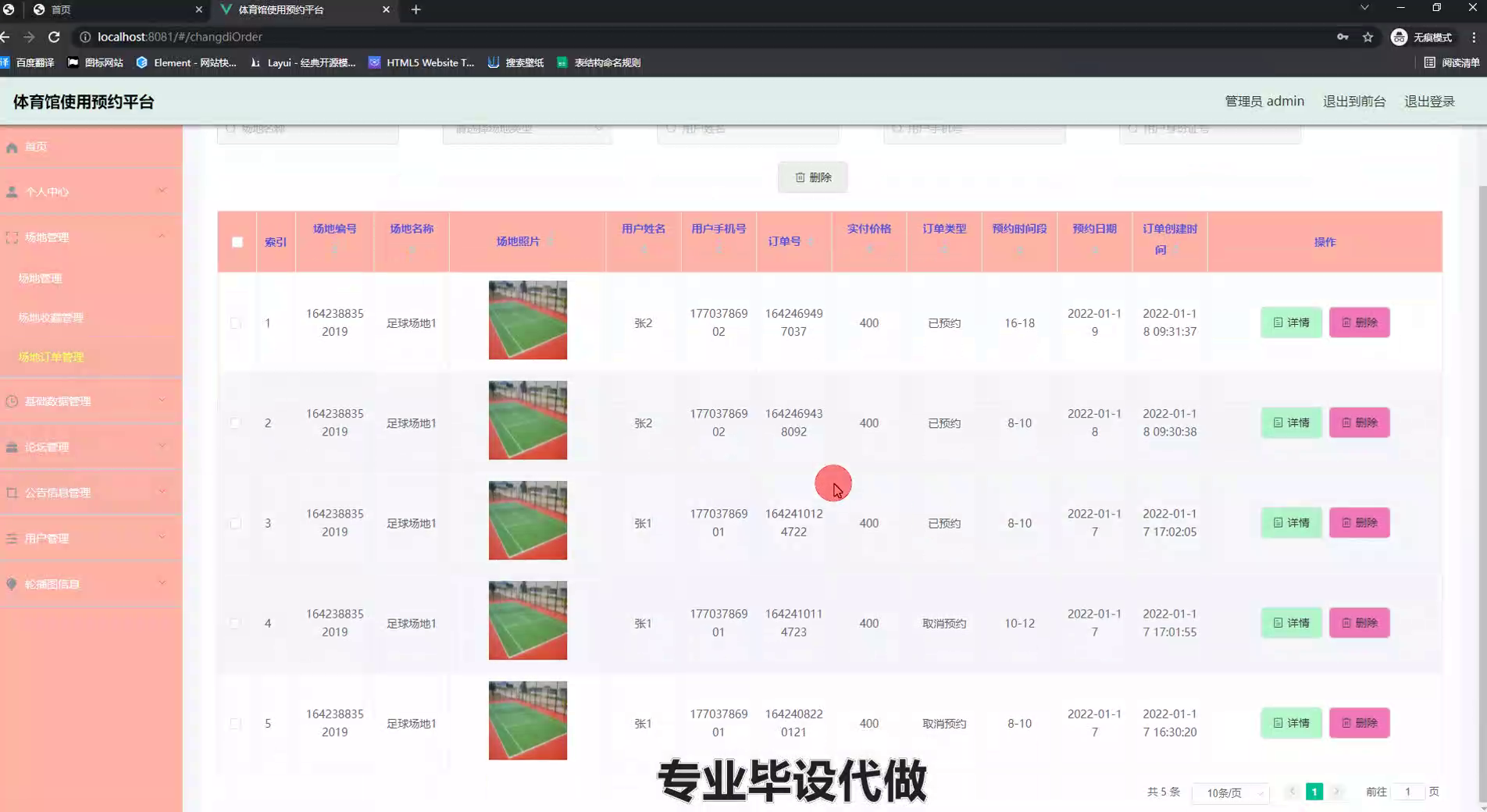
Task: Check the checkbox for row 1
Action: [x=235, y=322]
